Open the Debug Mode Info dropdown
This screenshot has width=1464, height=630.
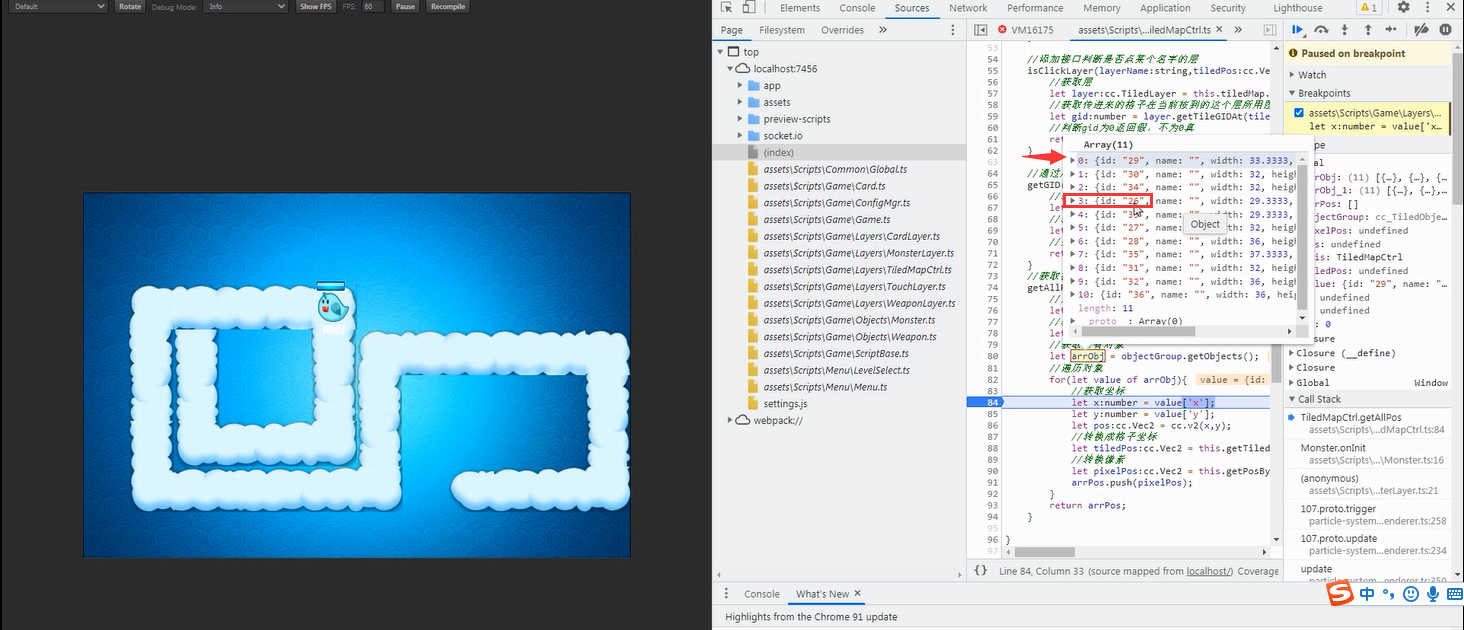point(245,6)
